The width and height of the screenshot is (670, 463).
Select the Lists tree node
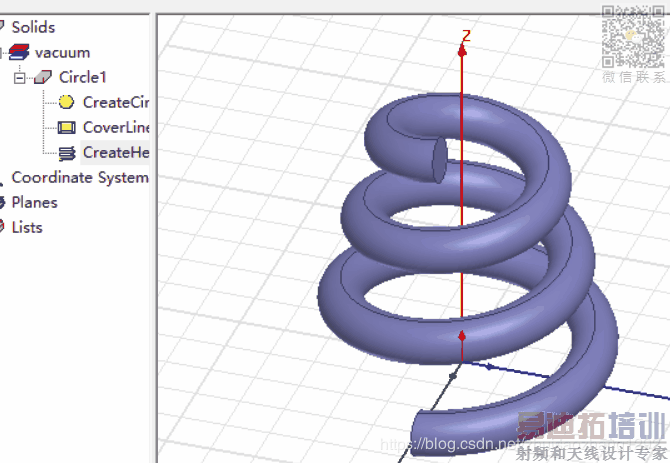click(26, 227)
